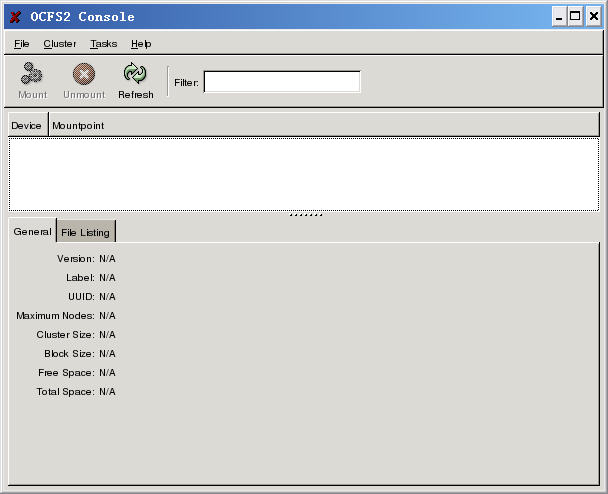Open the Tasks menu

104,44
